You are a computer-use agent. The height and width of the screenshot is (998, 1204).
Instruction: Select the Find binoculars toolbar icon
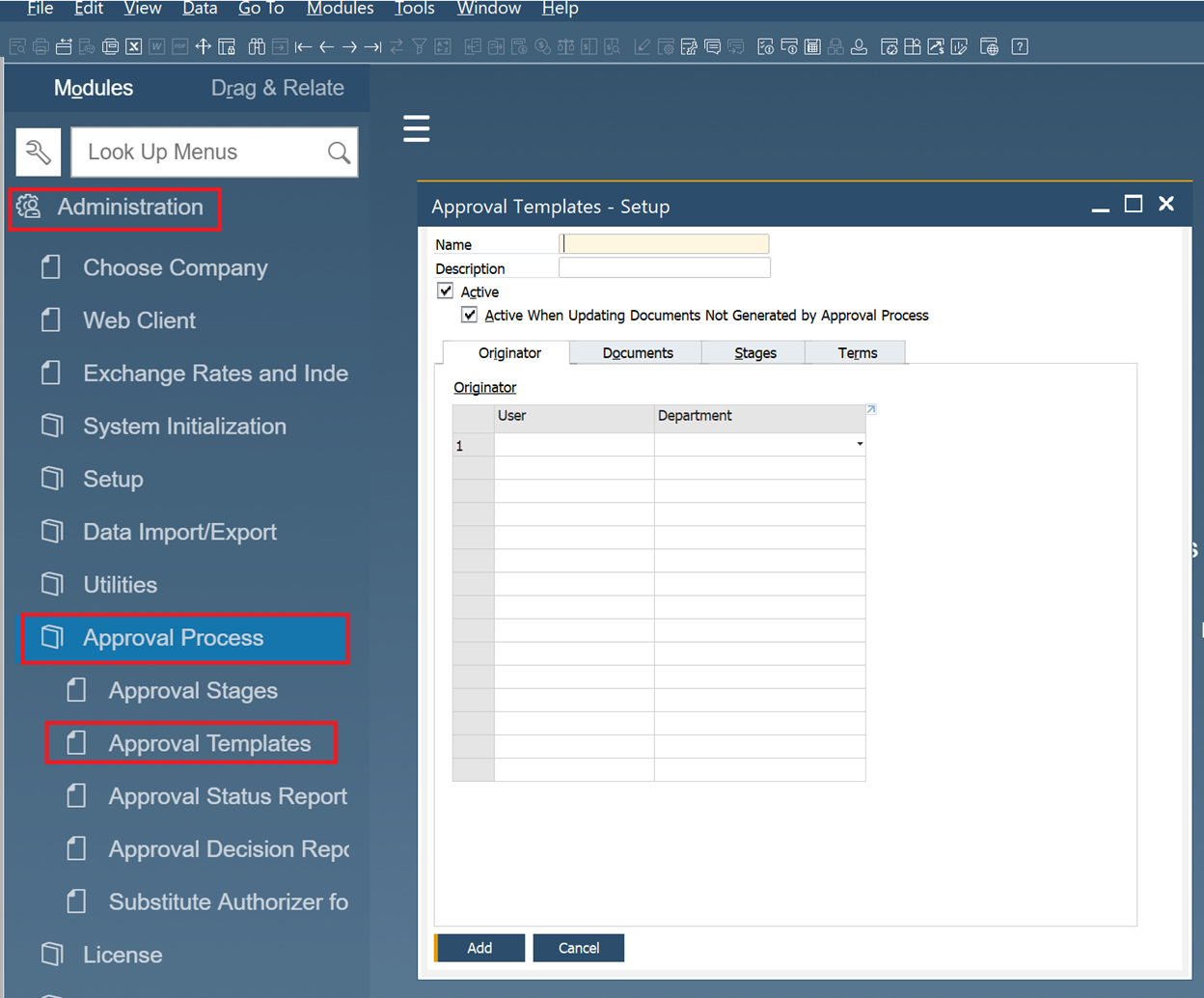click(258, 45)
